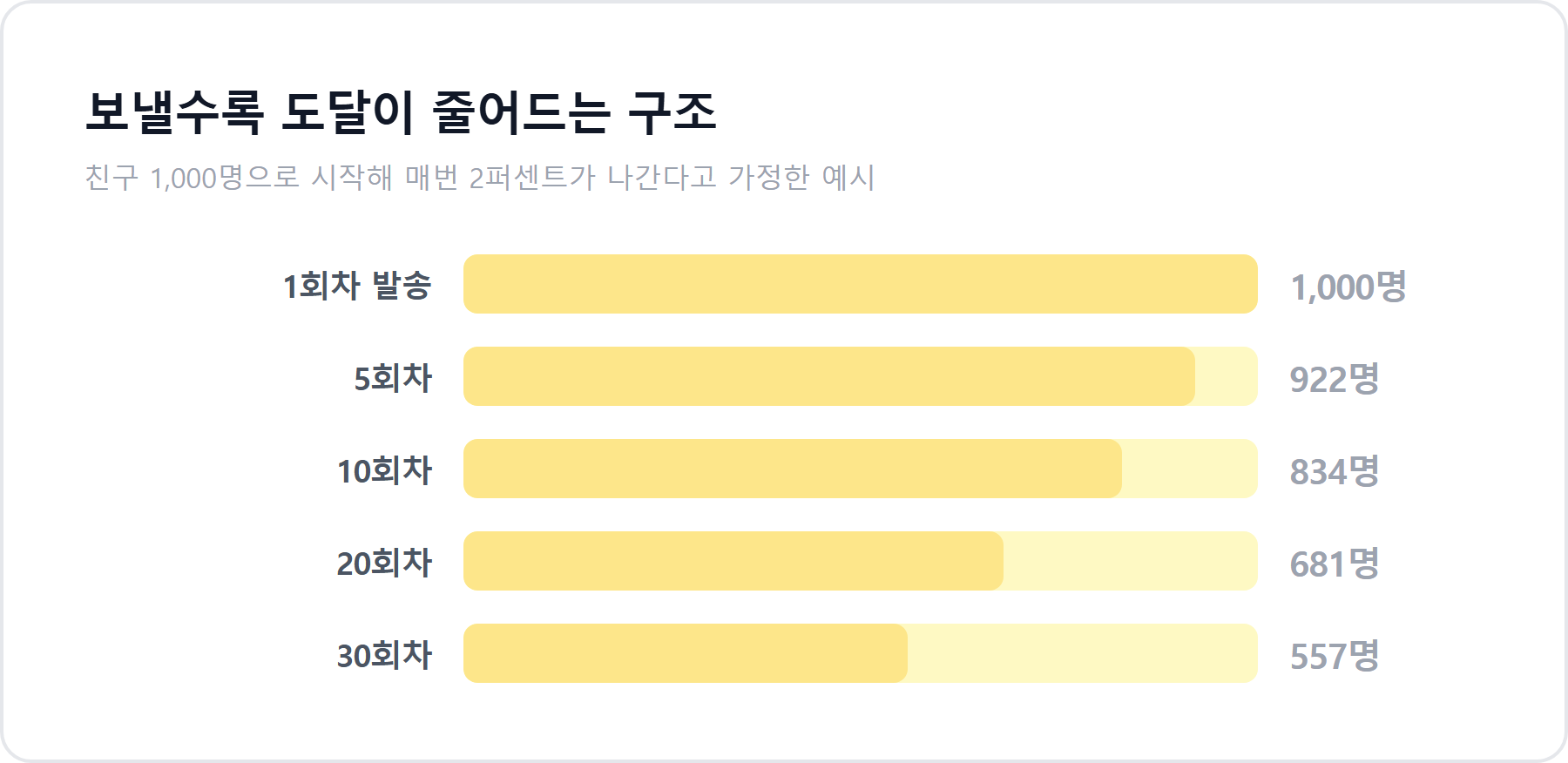
Task: Click the full 1회차 발송 bar
Action: 861,284
